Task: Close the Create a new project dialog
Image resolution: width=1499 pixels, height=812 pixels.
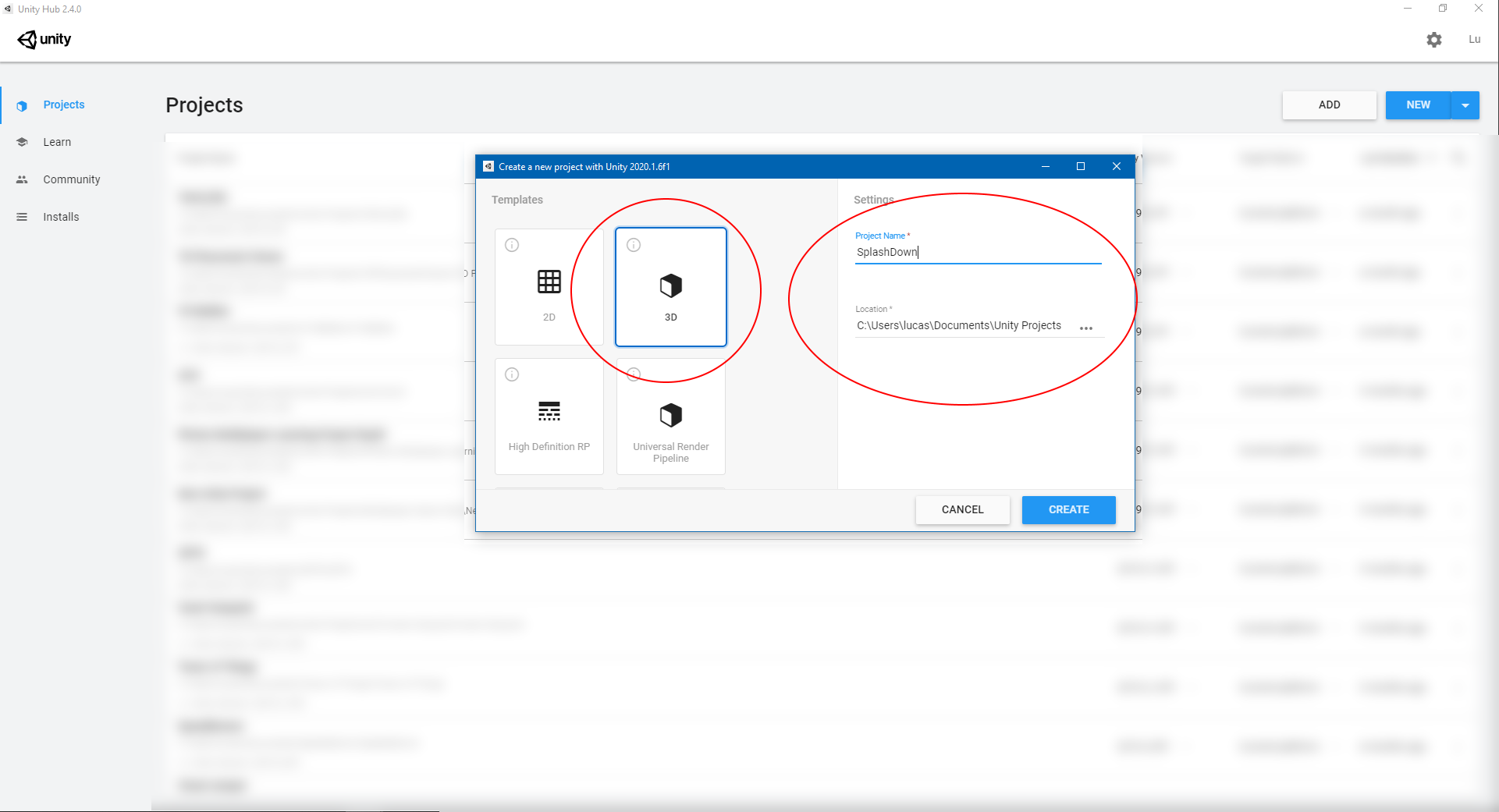Action: point(1117,166)
